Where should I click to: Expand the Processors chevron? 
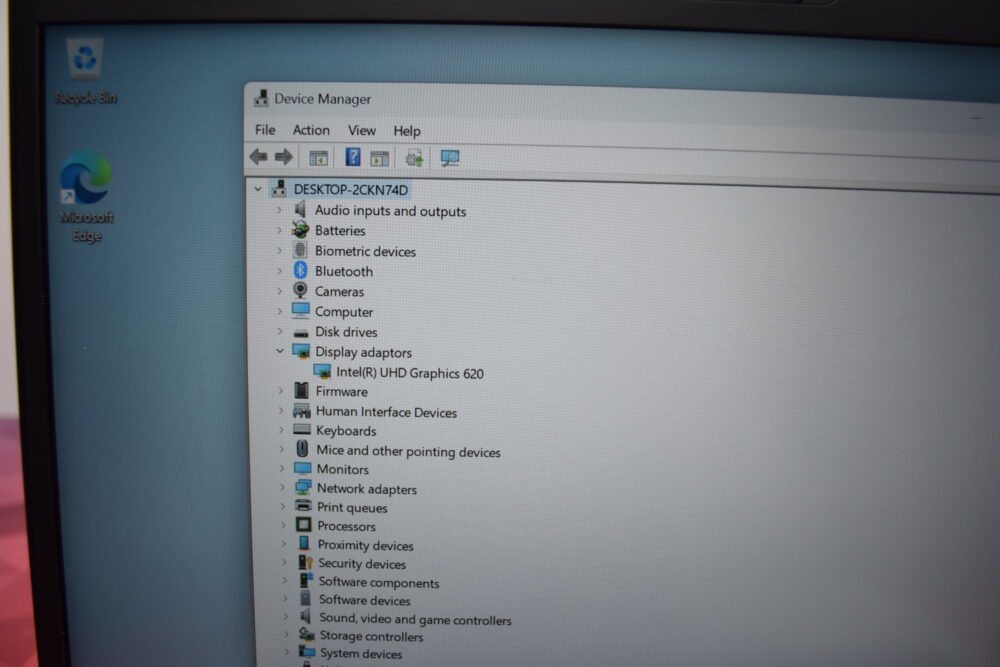point(283,525)
